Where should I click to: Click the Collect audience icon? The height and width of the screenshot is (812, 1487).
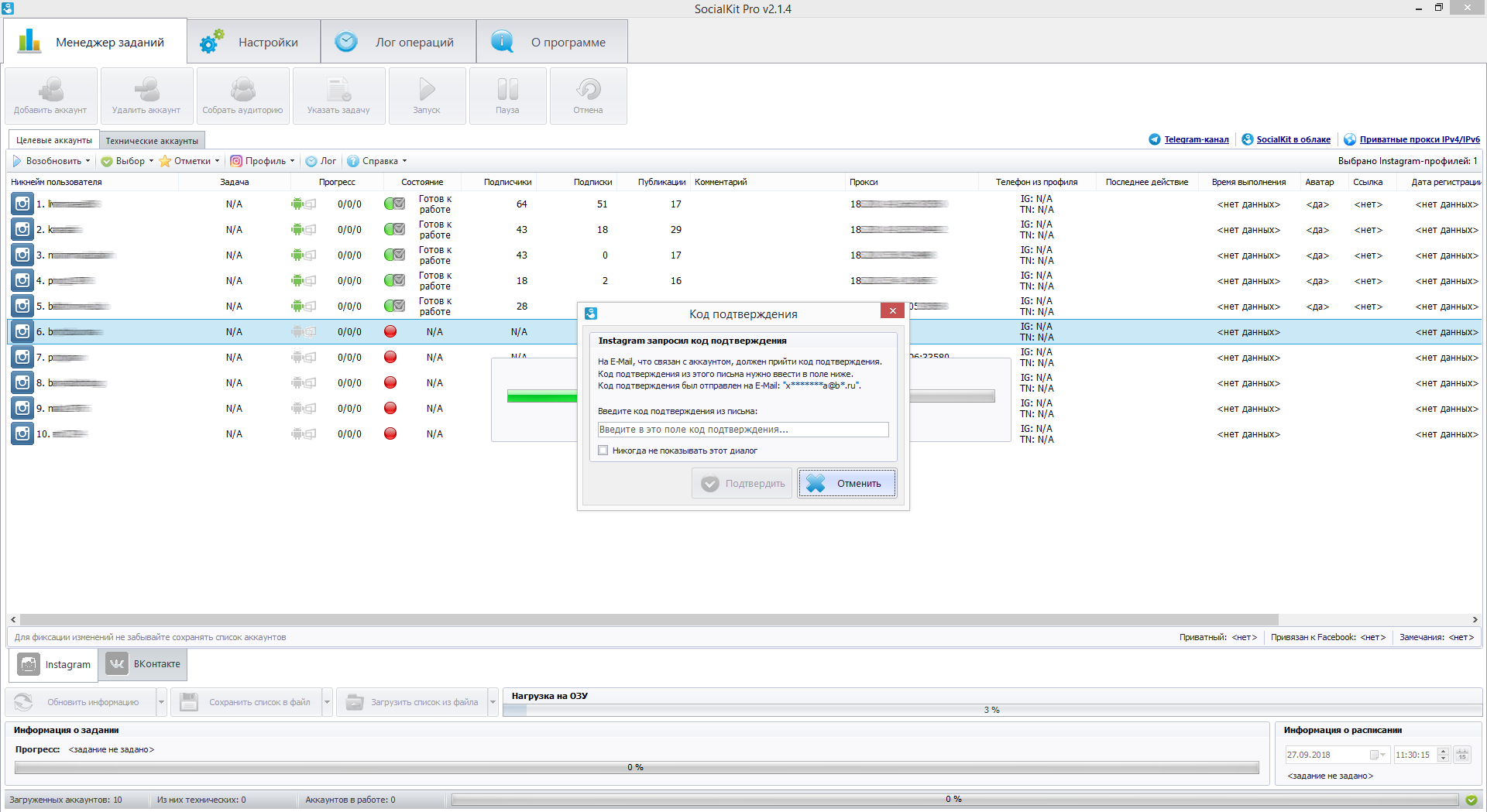pos(242,90)
